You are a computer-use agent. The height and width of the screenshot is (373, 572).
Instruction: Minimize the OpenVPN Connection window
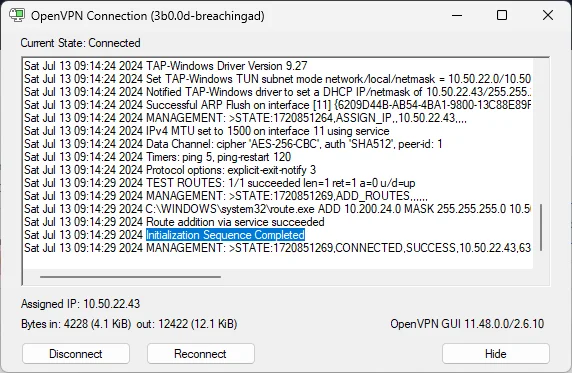coord(457,15)
